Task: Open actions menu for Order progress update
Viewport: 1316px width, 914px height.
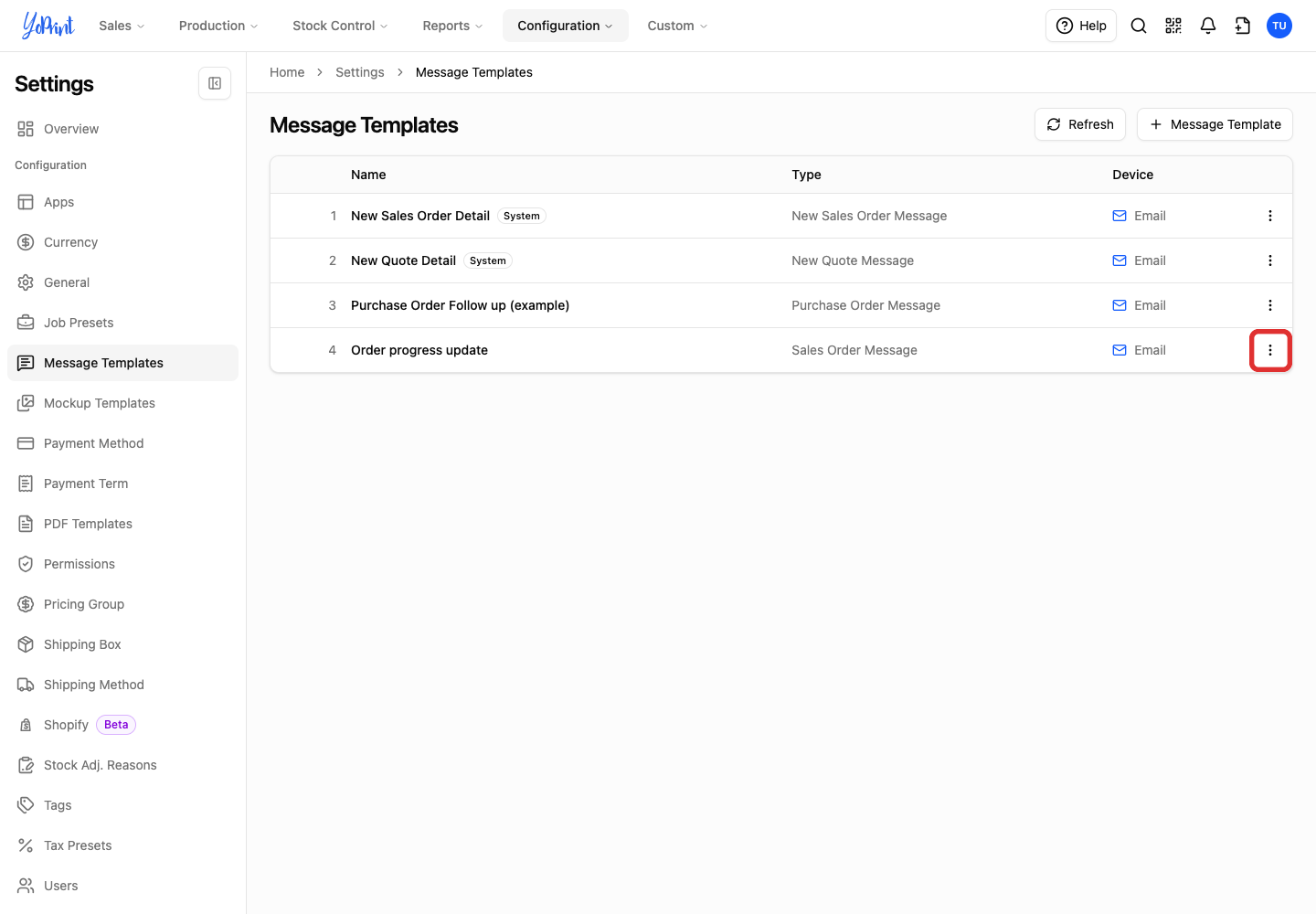Action: pos(1270,350)
